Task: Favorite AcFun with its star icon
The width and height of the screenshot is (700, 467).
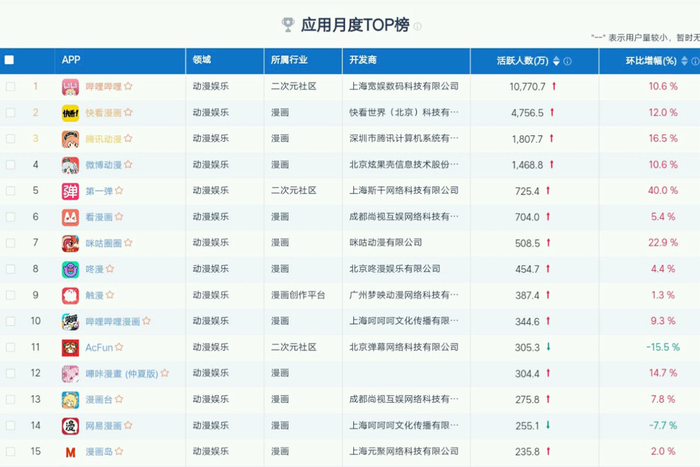Action: pos(119,347)
